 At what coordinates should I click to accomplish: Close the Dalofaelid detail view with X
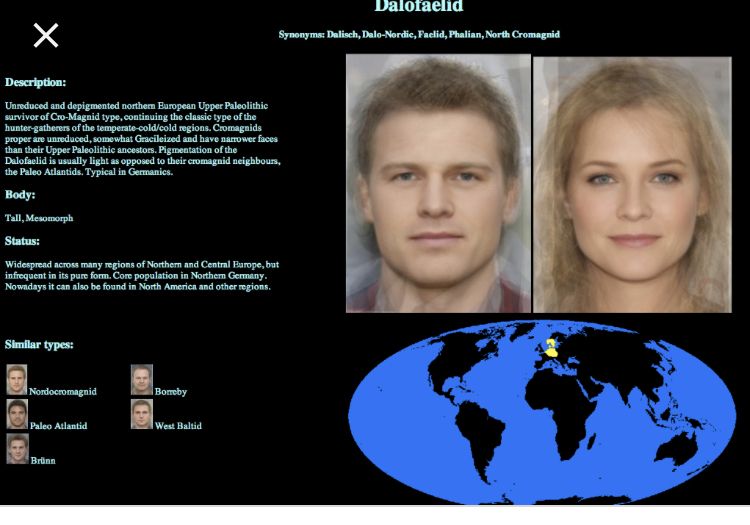pos(46,35)
